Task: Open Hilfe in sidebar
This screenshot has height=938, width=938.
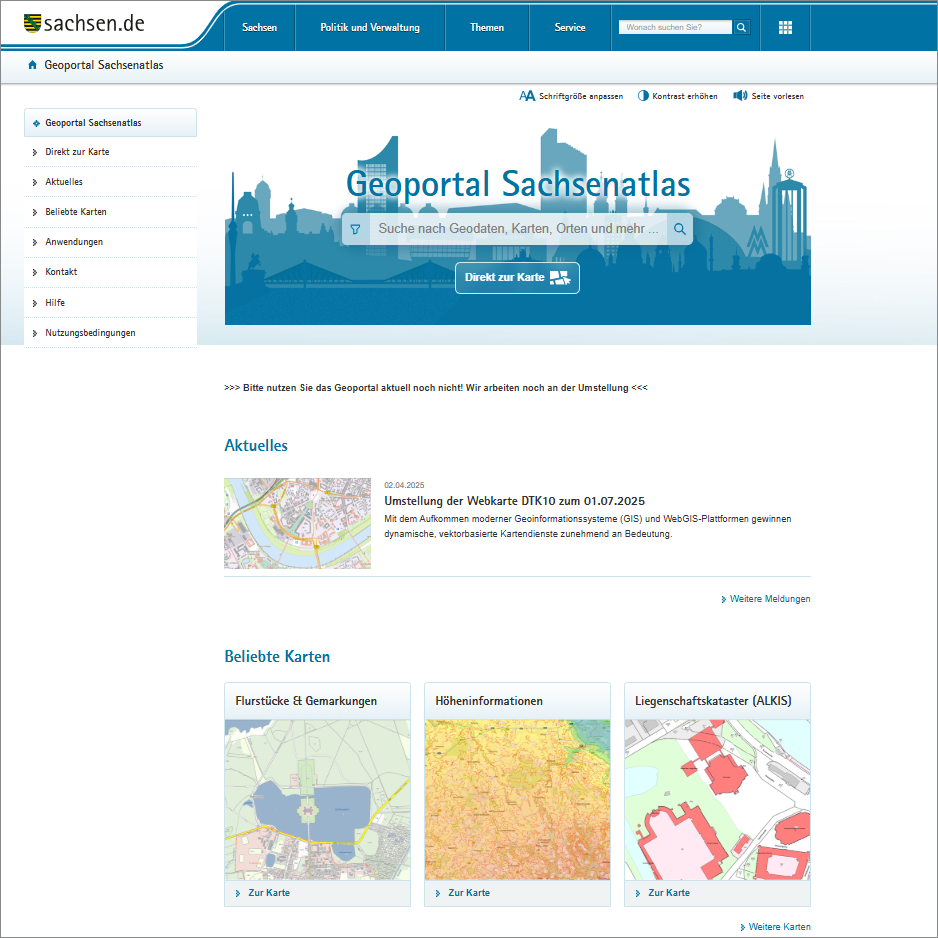Action: click(110, 303)
